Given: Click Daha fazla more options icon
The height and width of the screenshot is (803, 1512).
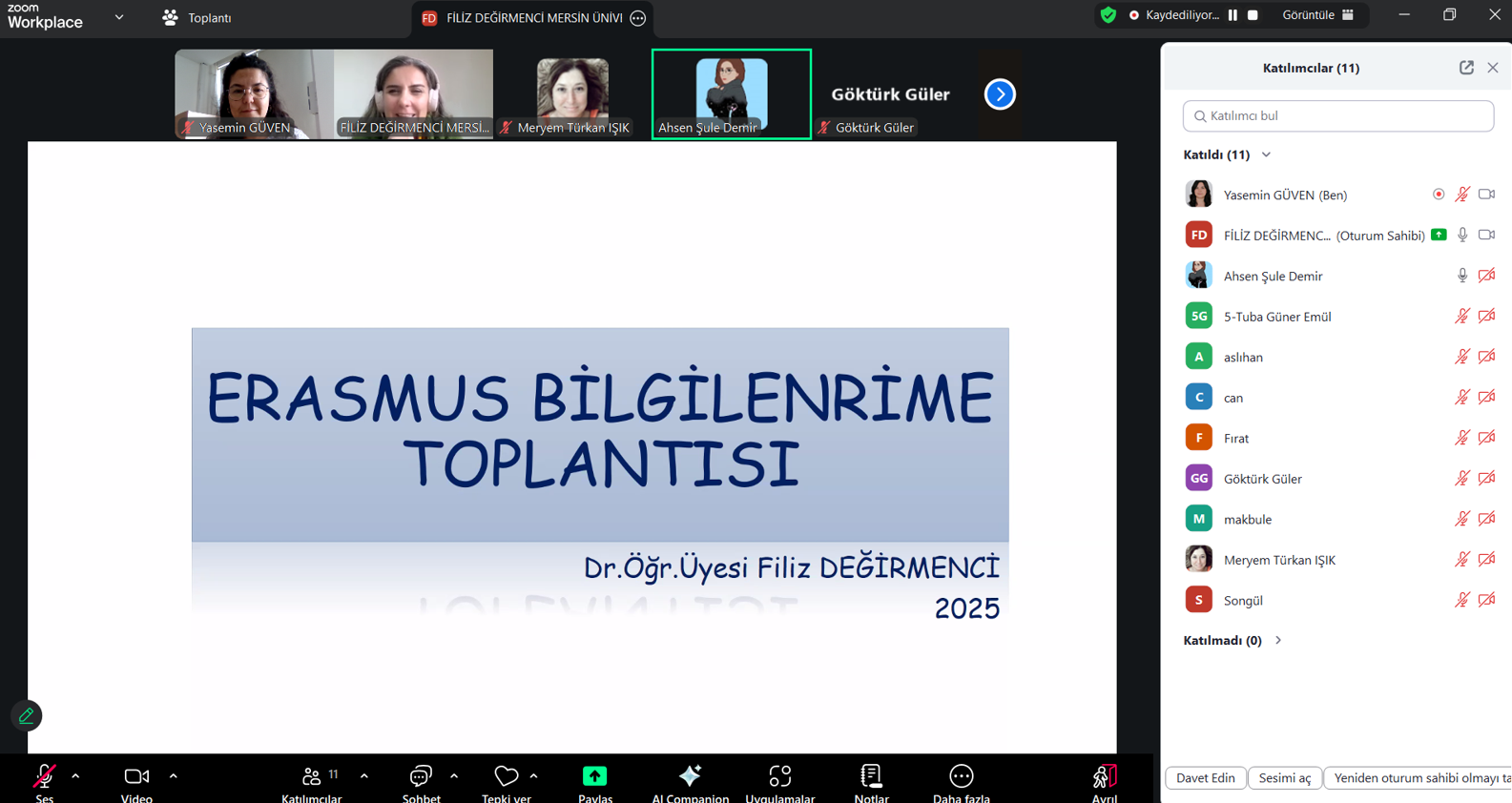Looking at the screenshot, I should pyautogui.click(x=961, y=776).
